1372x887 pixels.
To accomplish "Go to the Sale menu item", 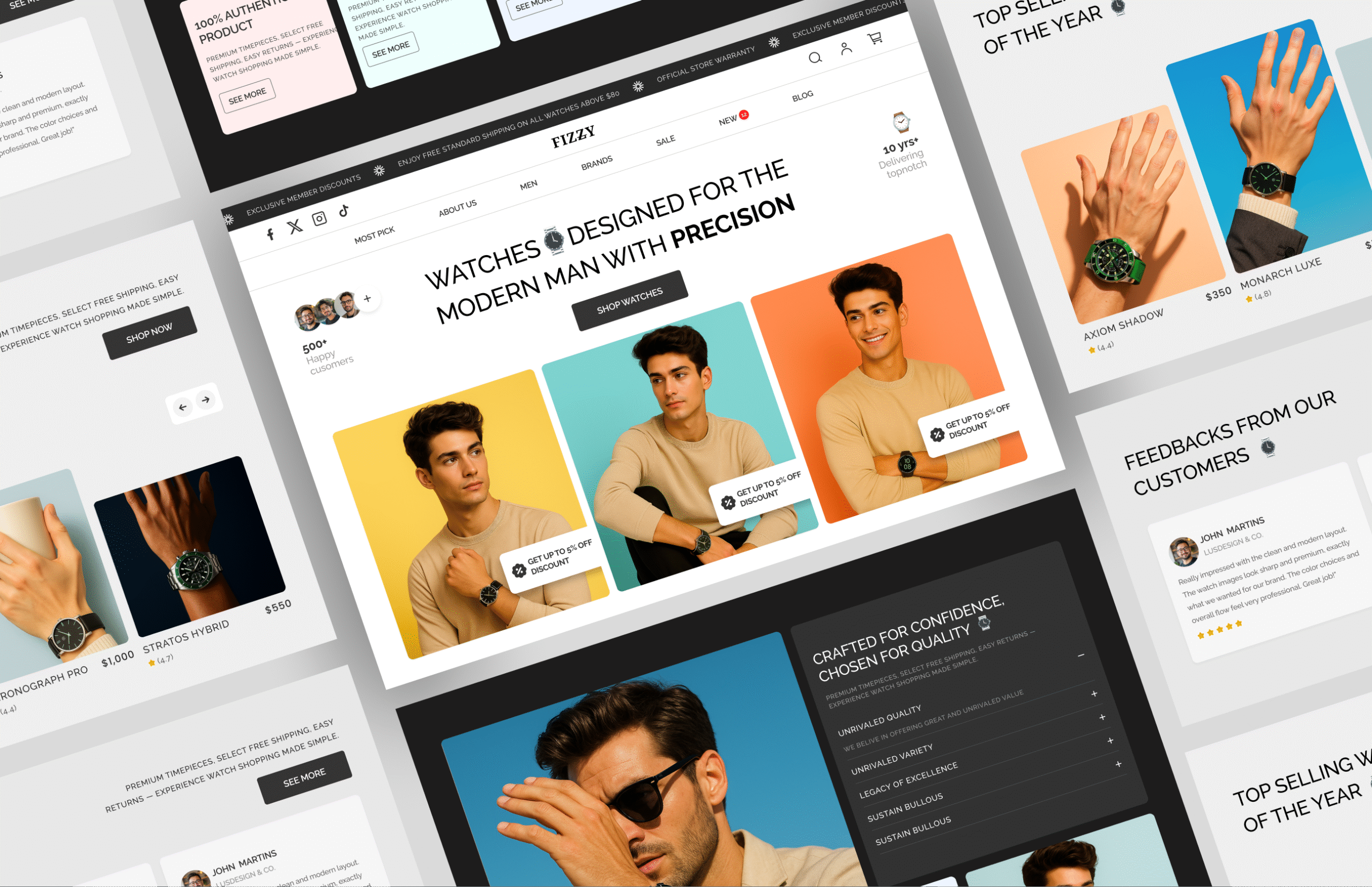I will [x=665, y=140].
